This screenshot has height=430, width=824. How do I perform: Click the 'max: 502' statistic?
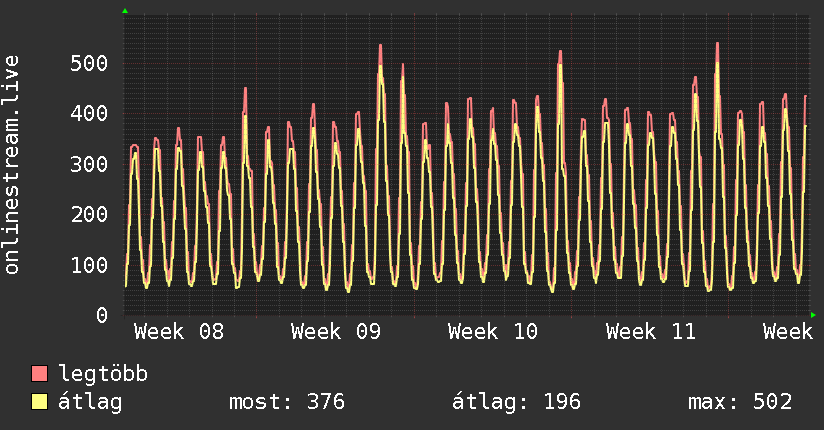(x=740, y=403)
